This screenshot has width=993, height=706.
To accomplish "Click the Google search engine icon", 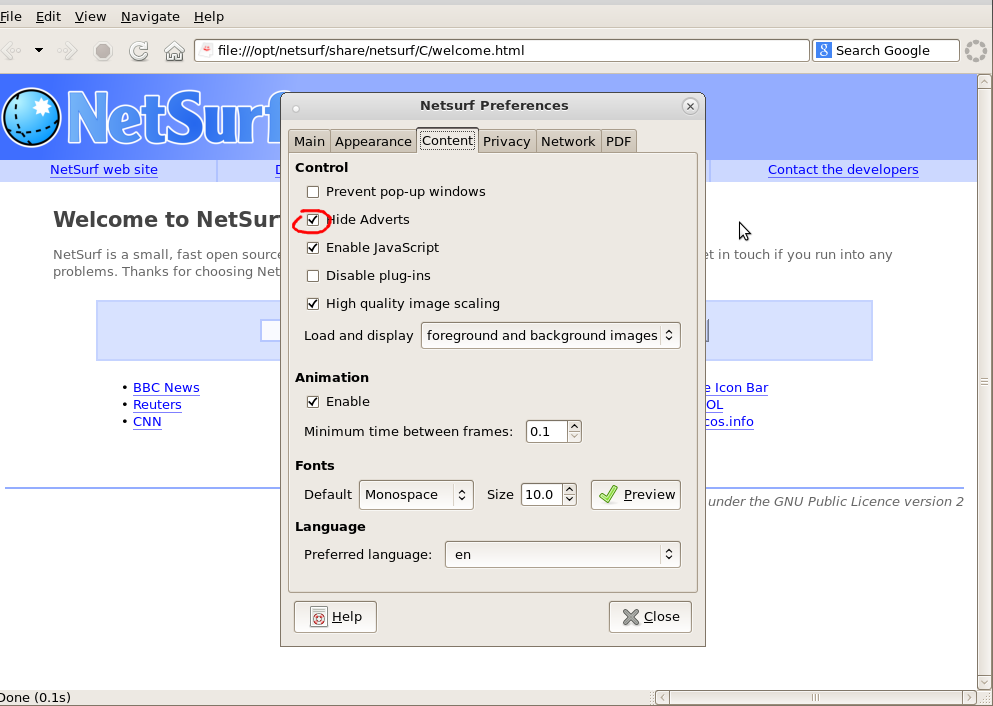I will [823, 50].
